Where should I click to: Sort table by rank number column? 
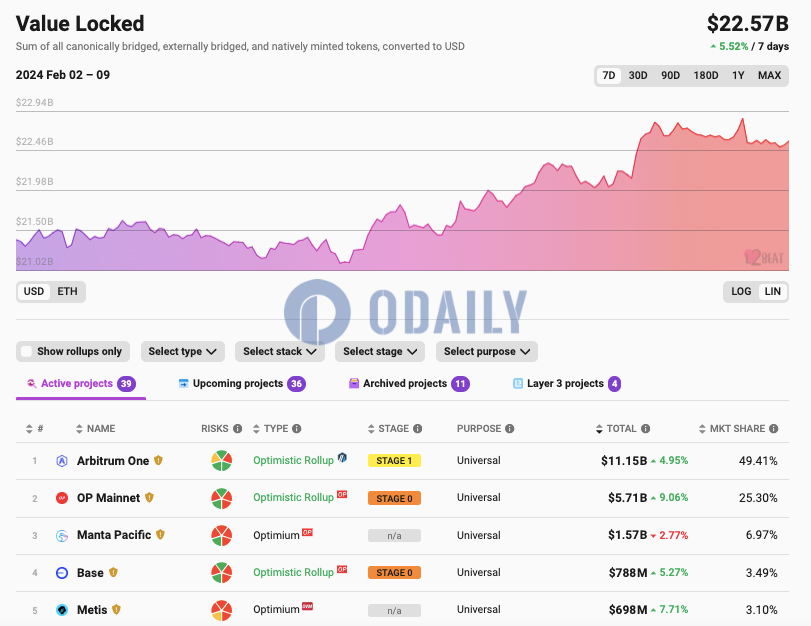coord(34,428)
